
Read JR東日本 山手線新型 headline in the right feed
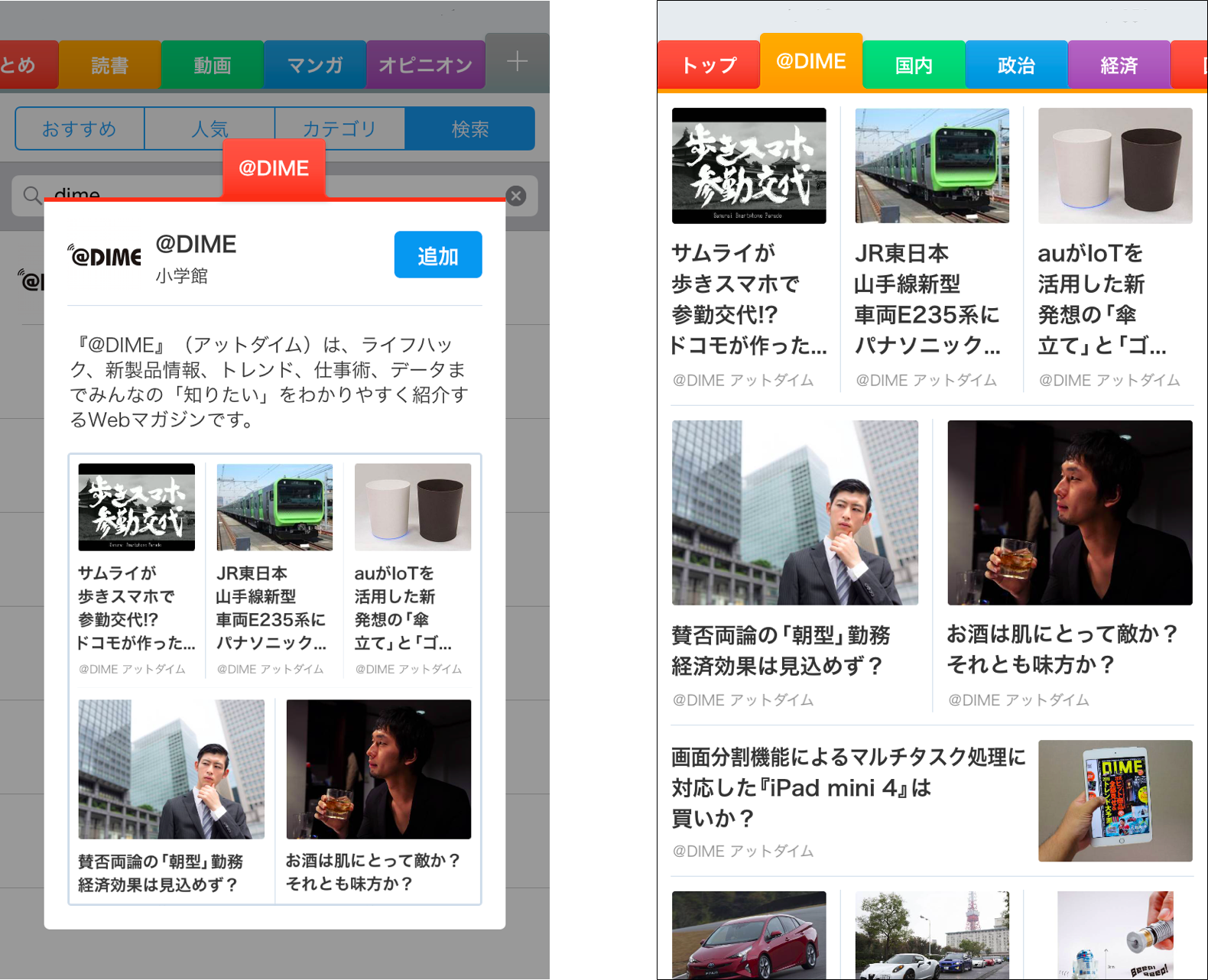pos(927,299)
